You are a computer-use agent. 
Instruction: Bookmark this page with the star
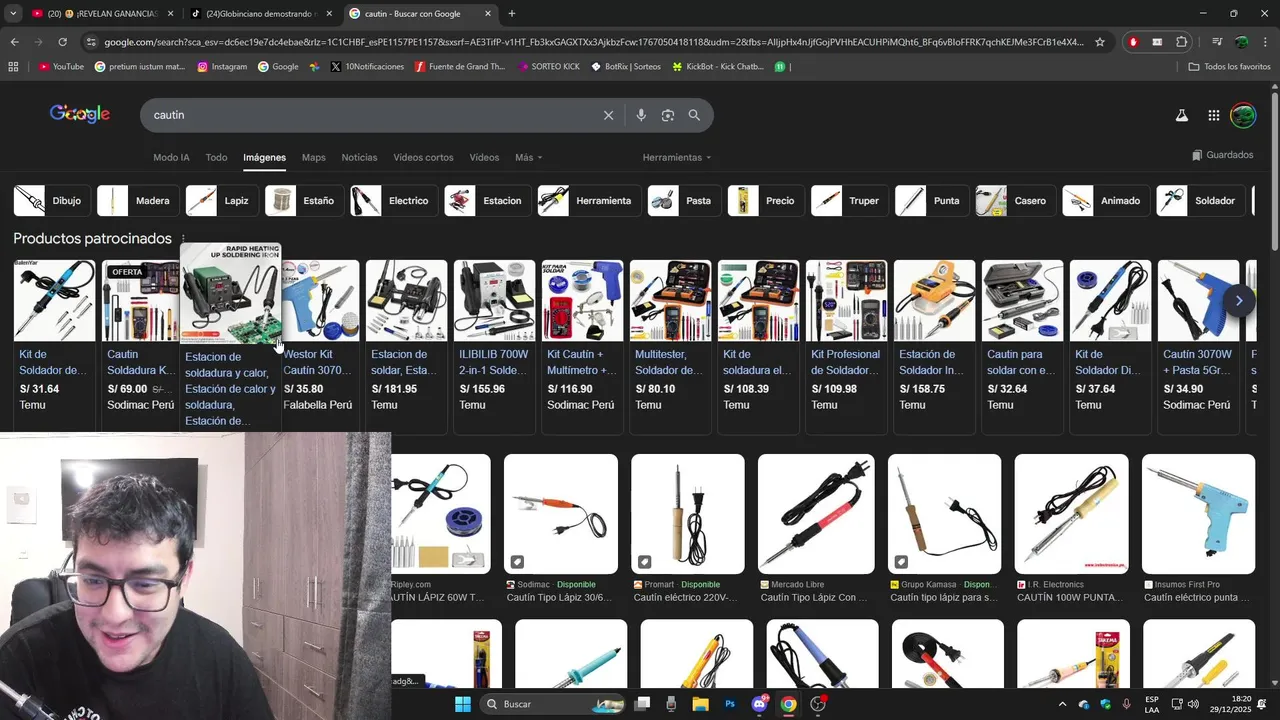(x=1100, y=42)
